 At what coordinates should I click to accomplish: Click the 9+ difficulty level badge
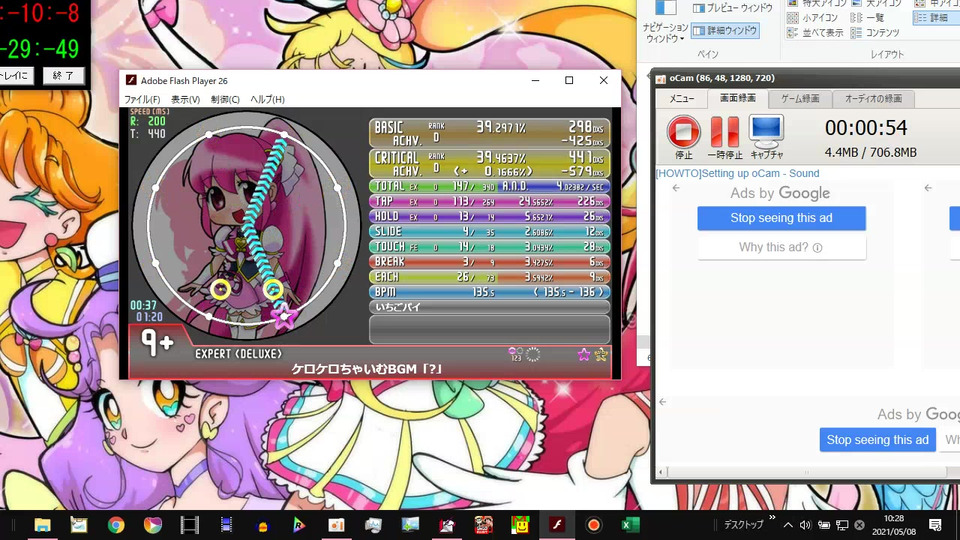[x=156, y=343]
